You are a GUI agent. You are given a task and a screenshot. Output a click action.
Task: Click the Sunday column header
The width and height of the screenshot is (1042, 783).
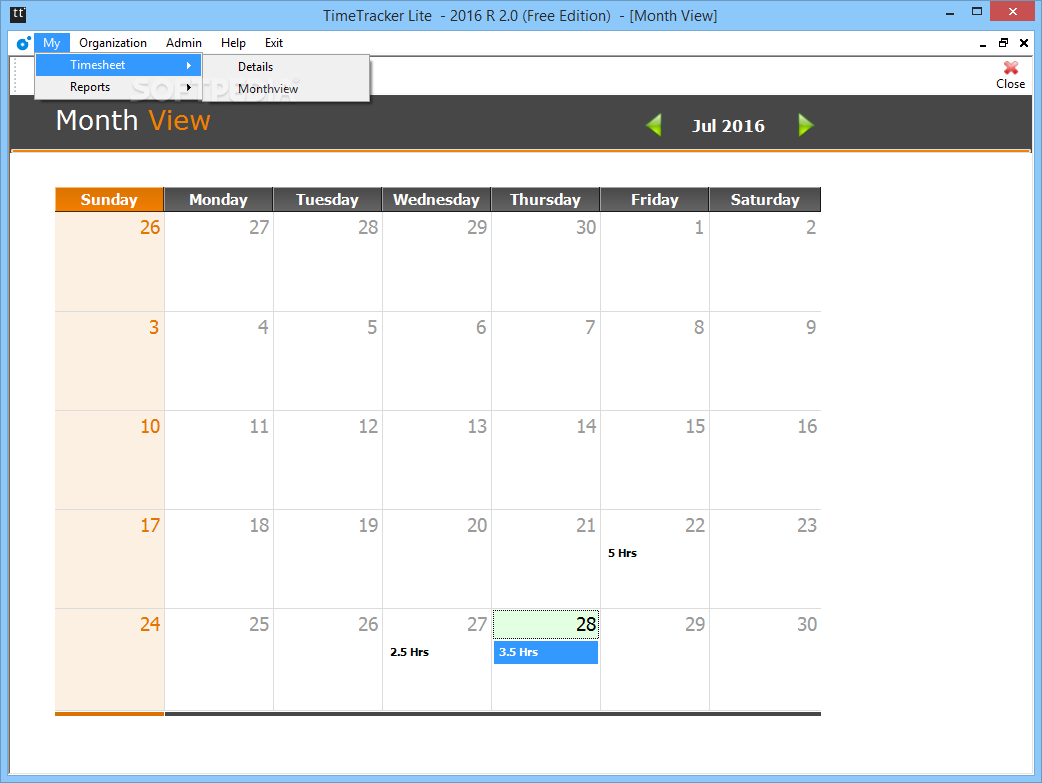(x=109, y=199)
